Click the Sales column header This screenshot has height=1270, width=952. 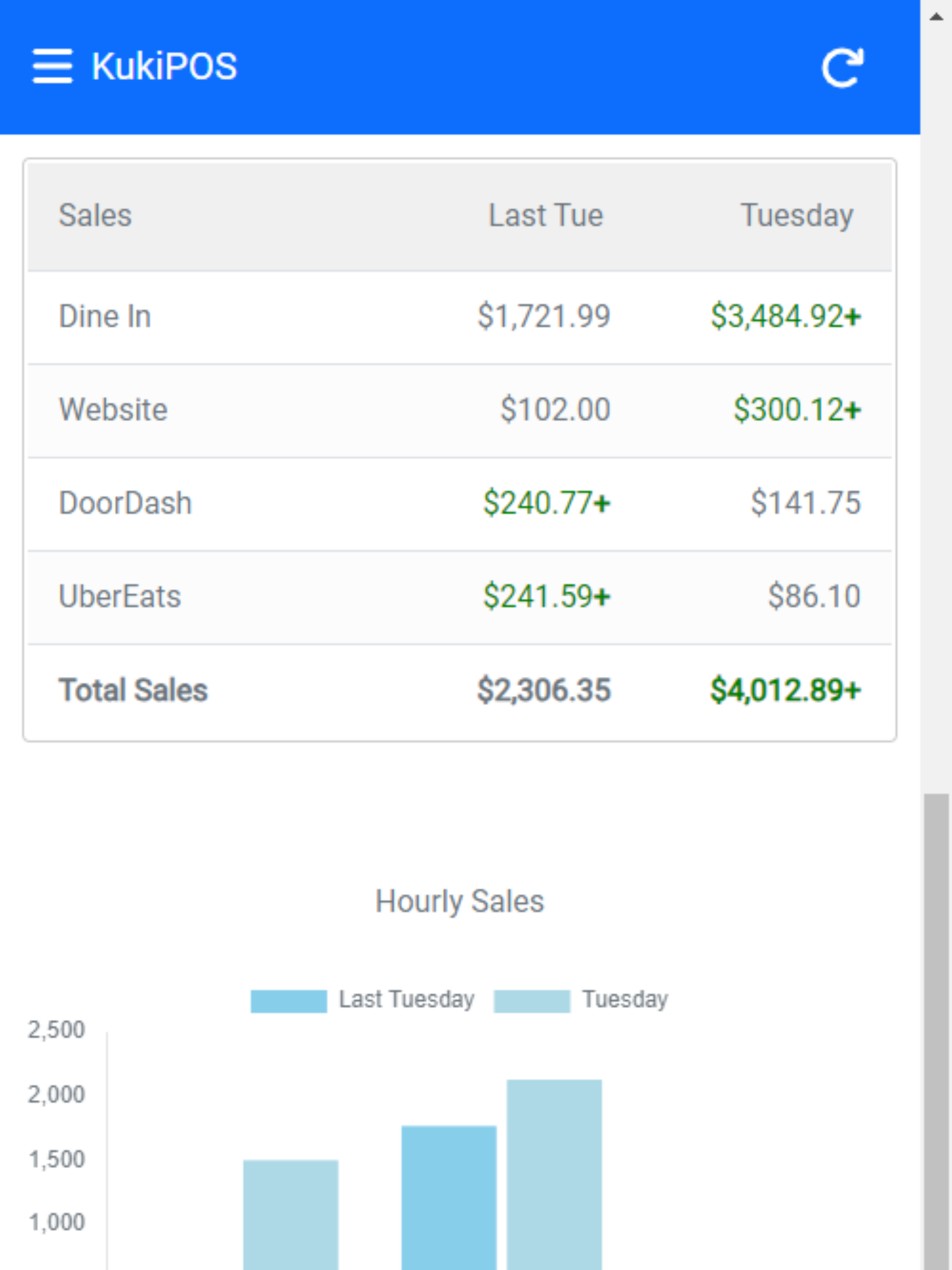coord(95,216)
